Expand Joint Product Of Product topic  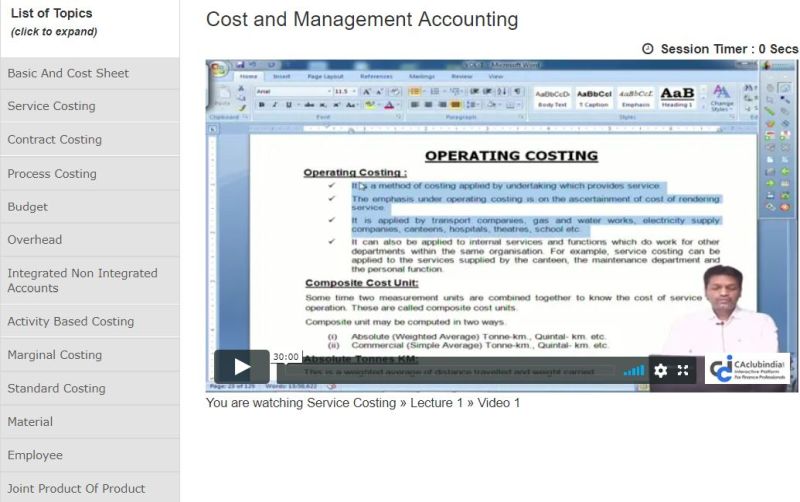(x=76, y=488)
